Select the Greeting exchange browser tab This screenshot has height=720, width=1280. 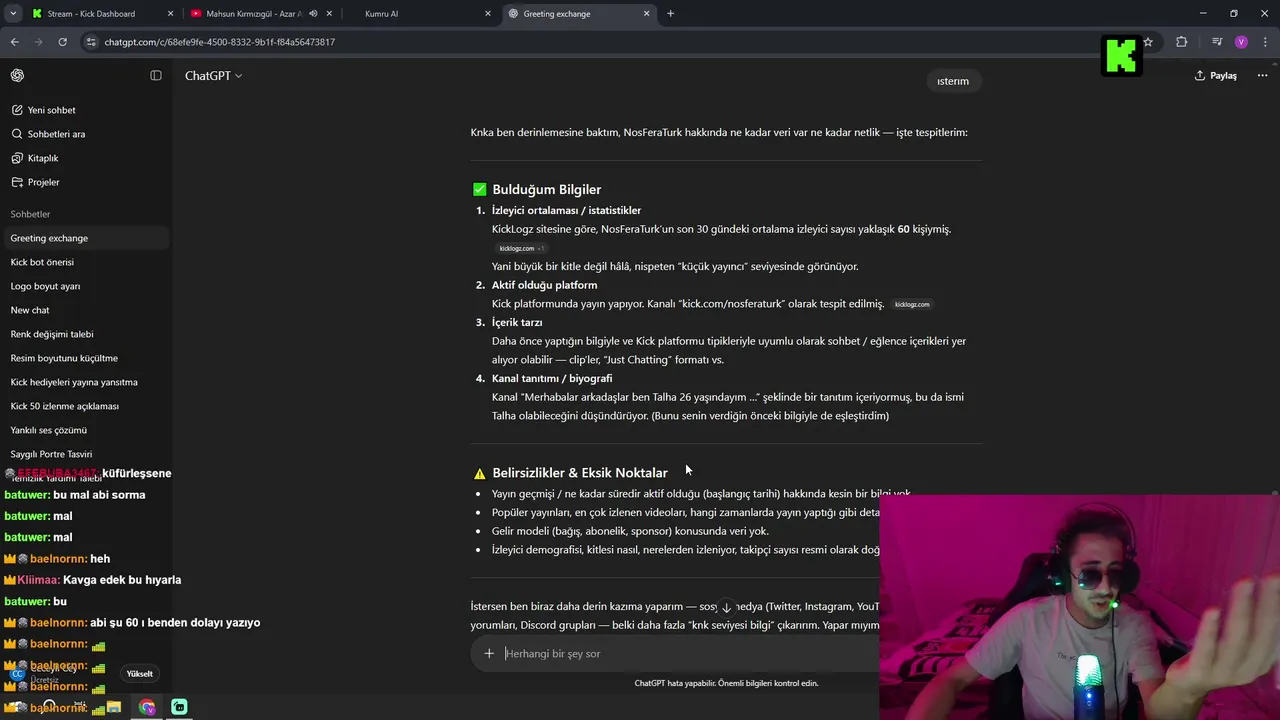(579, 14)
